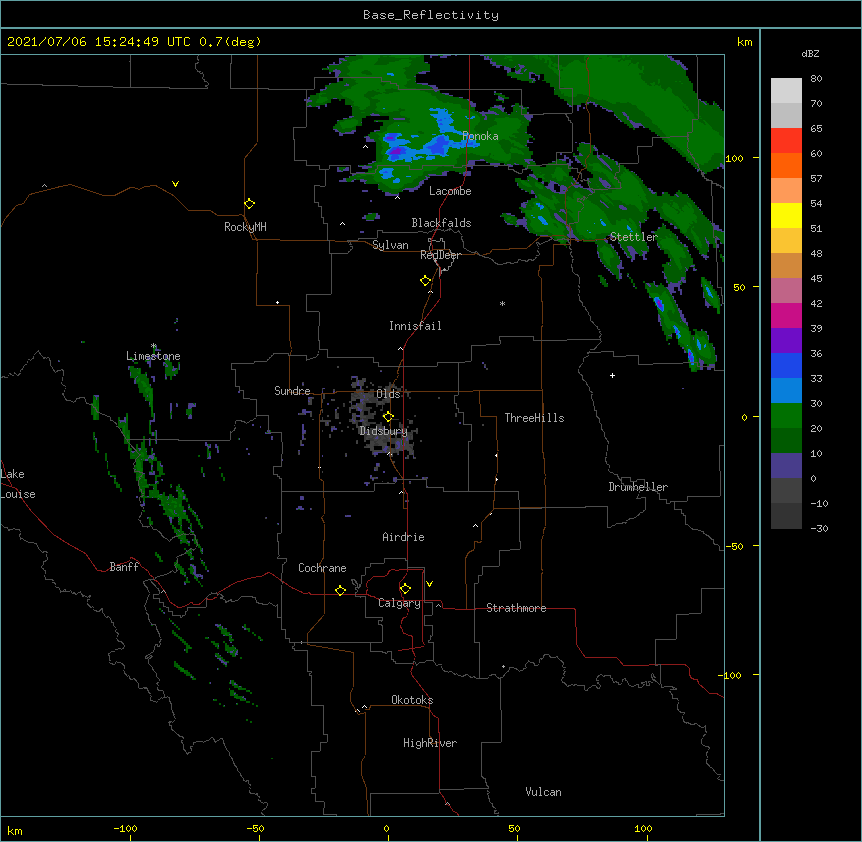Click the white asterisk marker above Limestone

click(154, 346)
